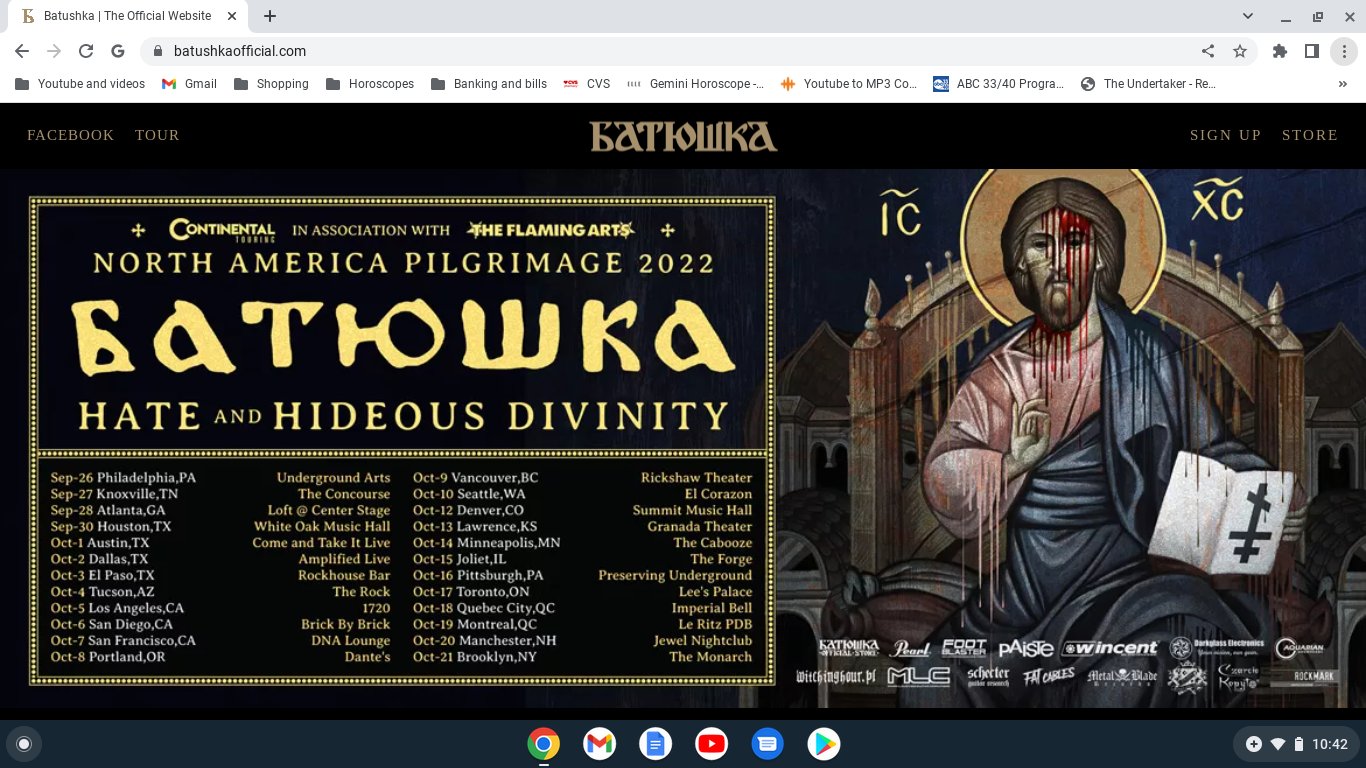Open the SIGN UP menu link
Image resolution: width=1366 pixels, height=768 pixels.
(1225, 135)
